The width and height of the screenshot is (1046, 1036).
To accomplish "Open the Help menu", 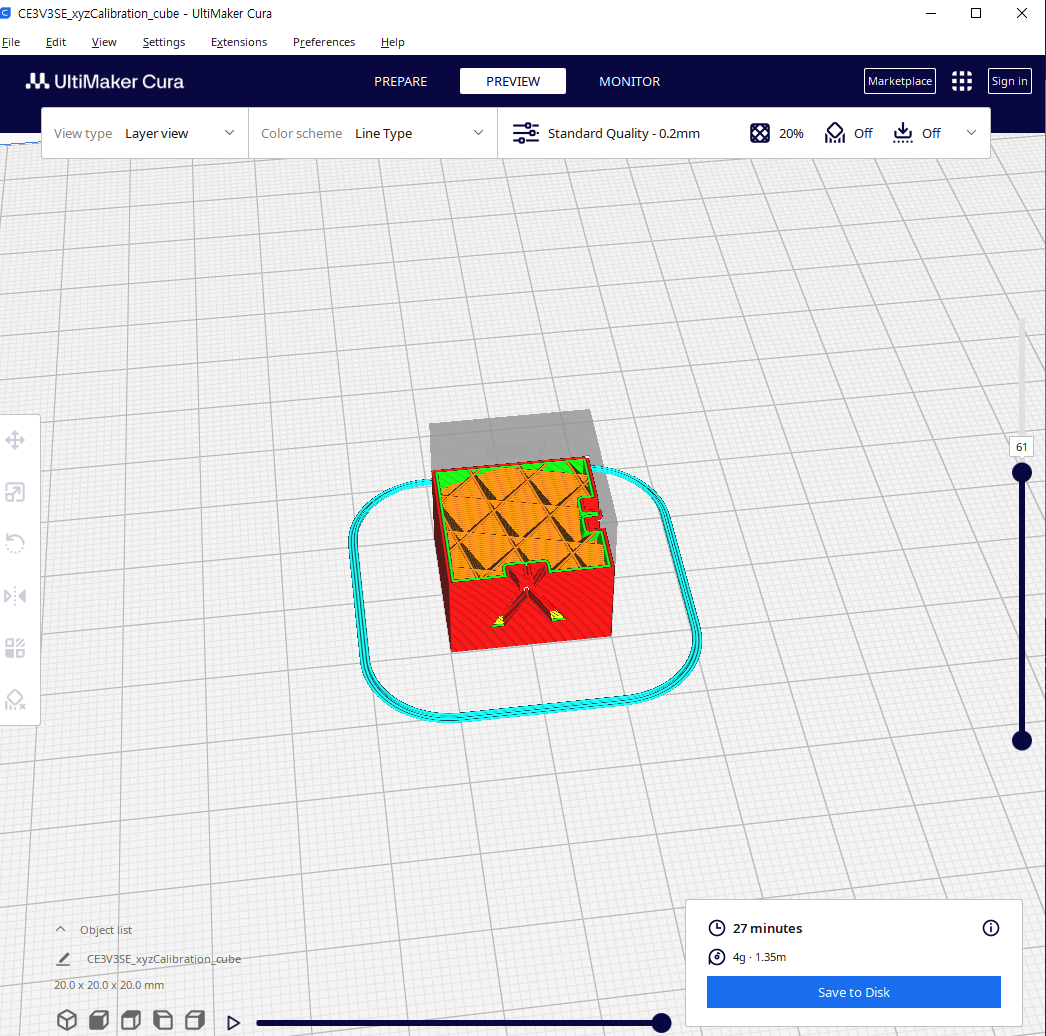I will [392, 42].
